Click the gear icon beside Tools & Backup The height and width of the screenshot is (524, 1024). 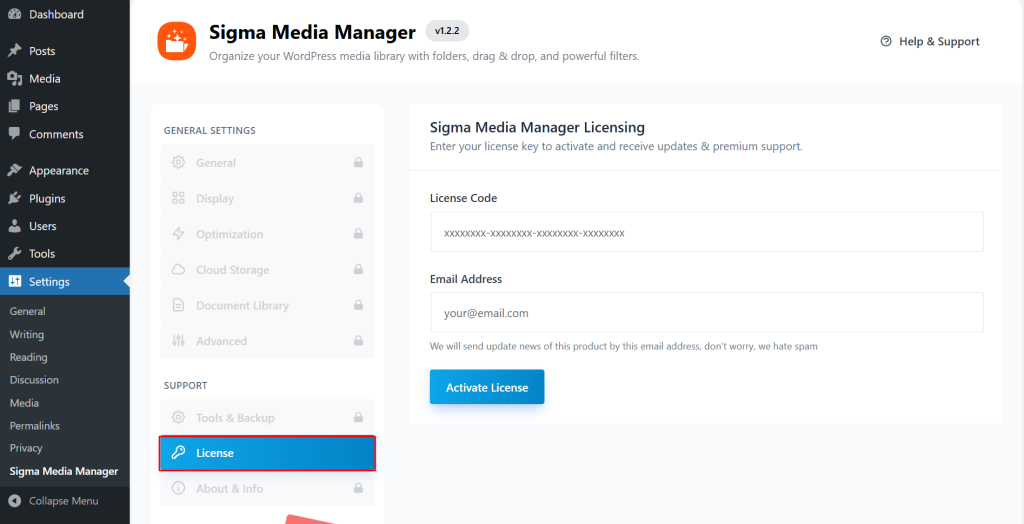pyautogui.click(x=178, y=418)
